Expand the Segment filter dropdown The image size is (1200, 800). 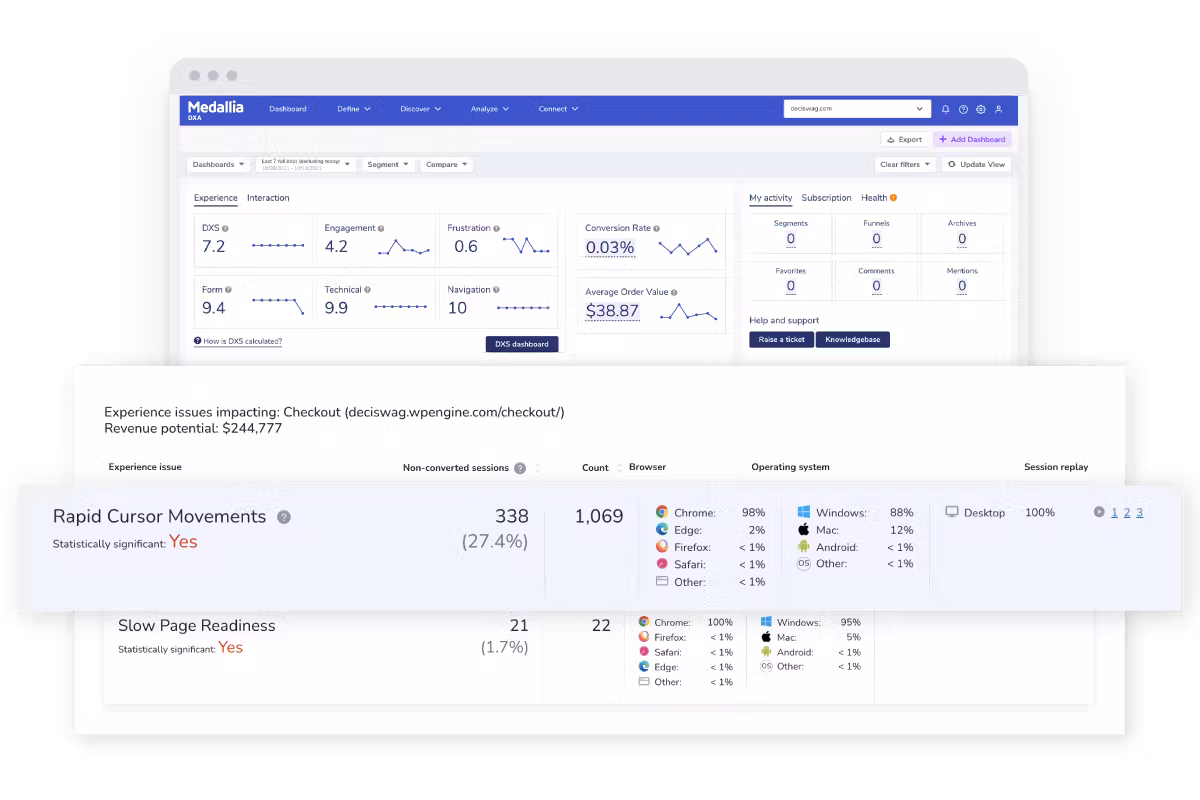click(388, 165)
